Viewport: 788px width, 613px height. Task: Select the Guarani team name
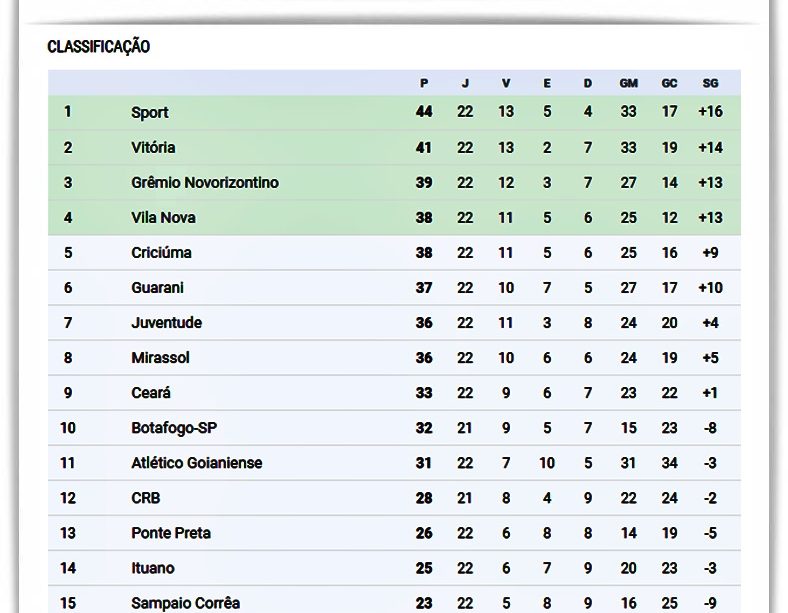pyautogui.click(x=157, y=287)
